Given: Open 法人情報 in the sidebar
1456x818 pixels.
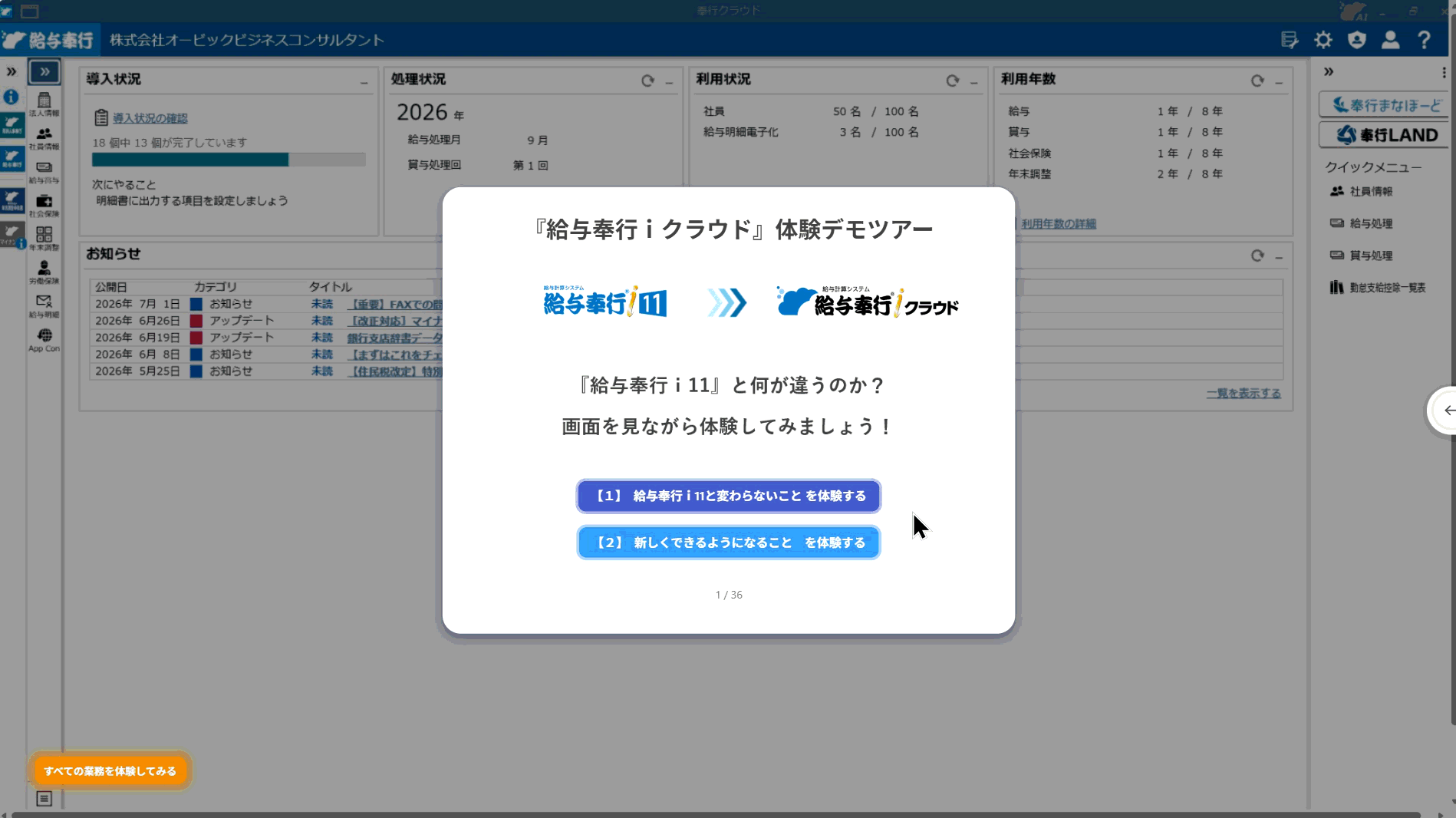Looking at the screenshot, I should (x=44, y=105).
